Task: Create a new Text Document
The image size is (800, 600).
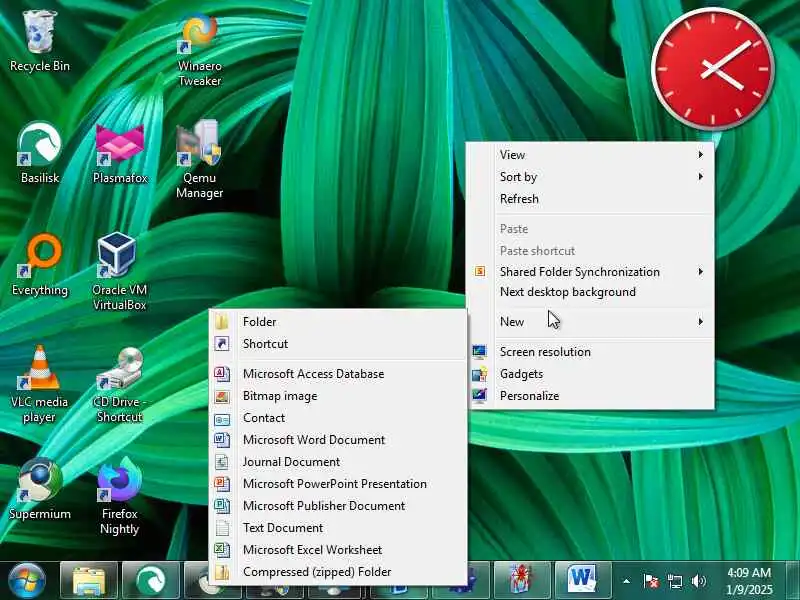Action: pyautogui.click(x=338, y=527)
